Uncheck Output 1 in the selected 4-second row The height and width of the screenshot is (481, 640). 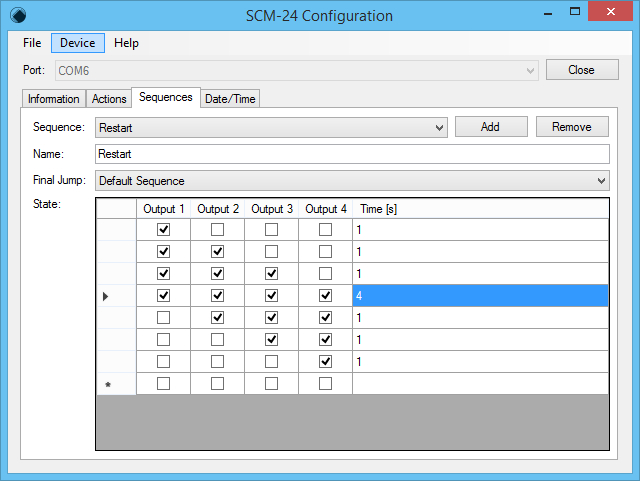click(163, 296)
